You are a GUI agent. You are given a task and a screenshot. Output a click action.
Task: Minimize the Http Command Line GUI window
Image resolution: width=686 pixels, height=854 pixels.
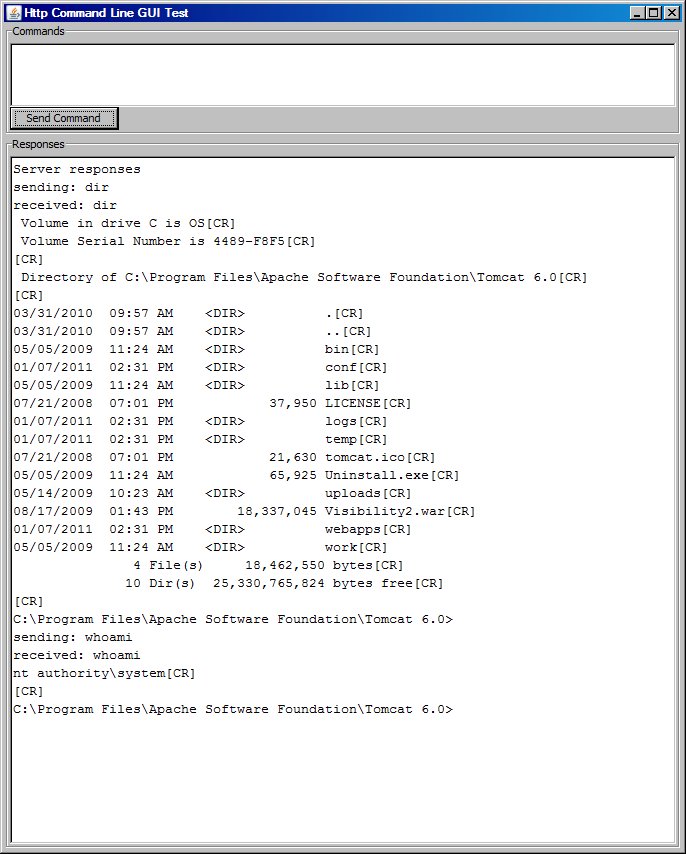click(638, 13)
